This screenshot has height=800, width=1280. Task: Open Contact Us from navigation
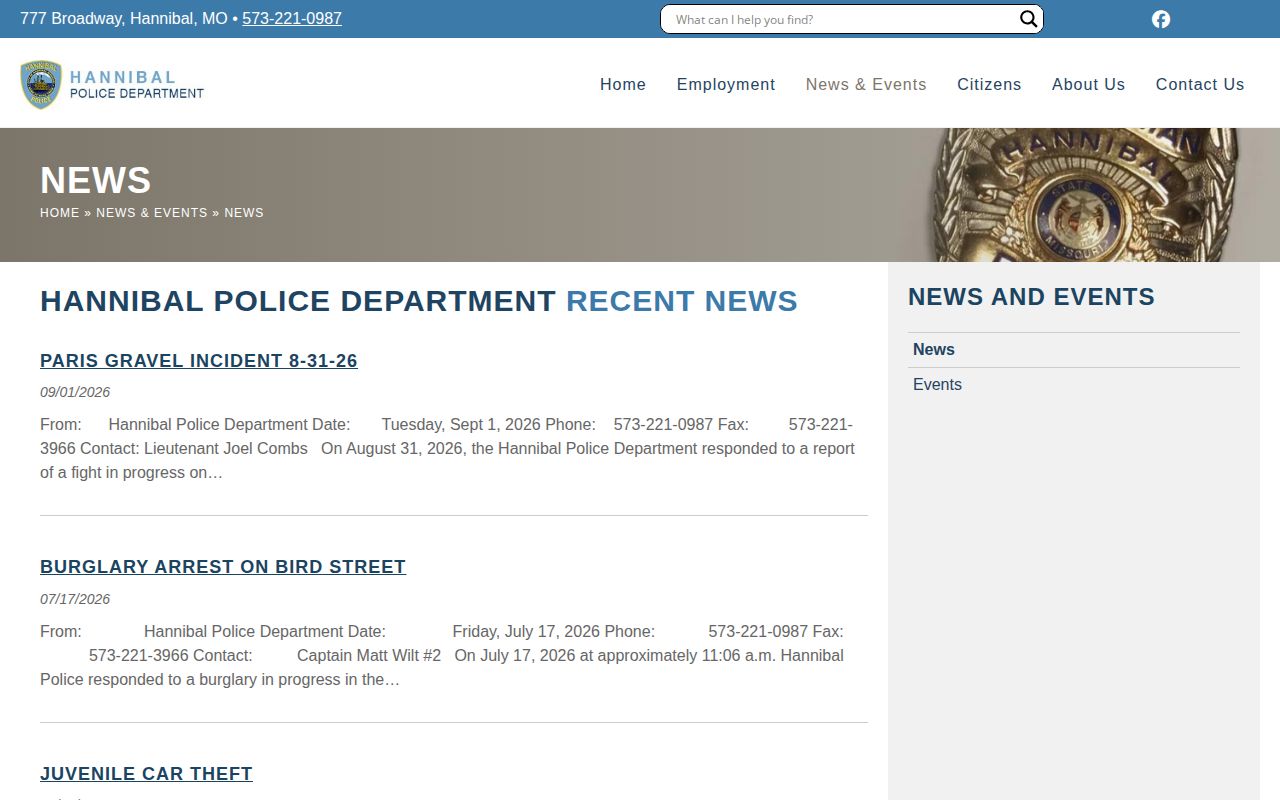tap(1200, 85)
